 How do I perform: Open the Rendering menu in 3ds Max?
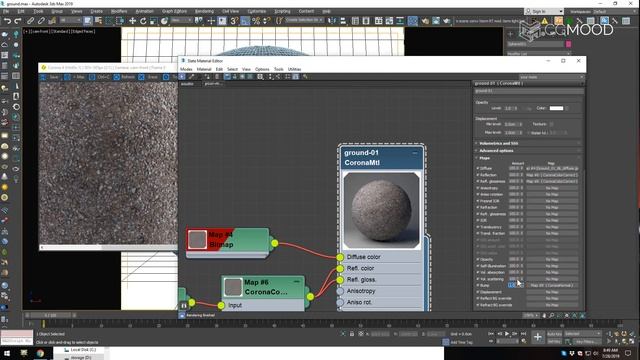pyautogui.click(x=204, y=11)
